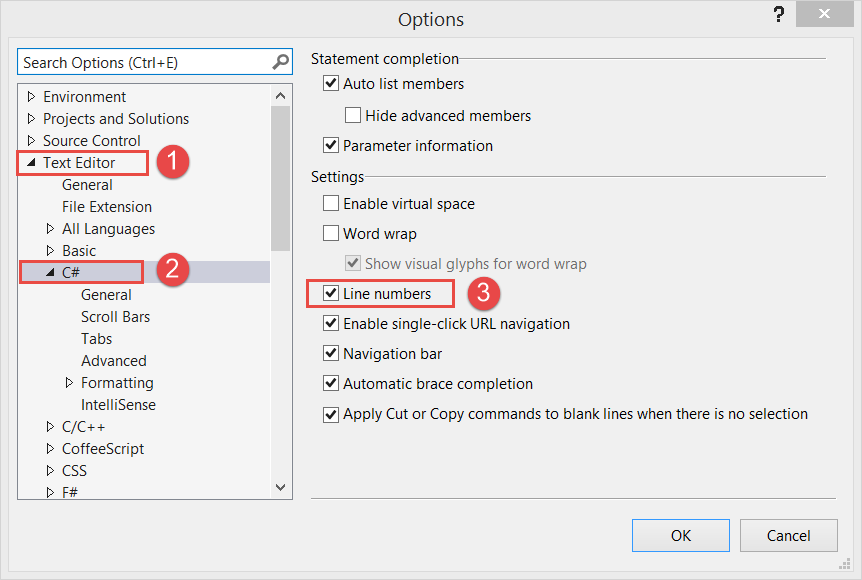Expand the Formatting node under C#
The height and width of the screenshot is (580, 862).
pyautogui.click(x=69, y=383)
